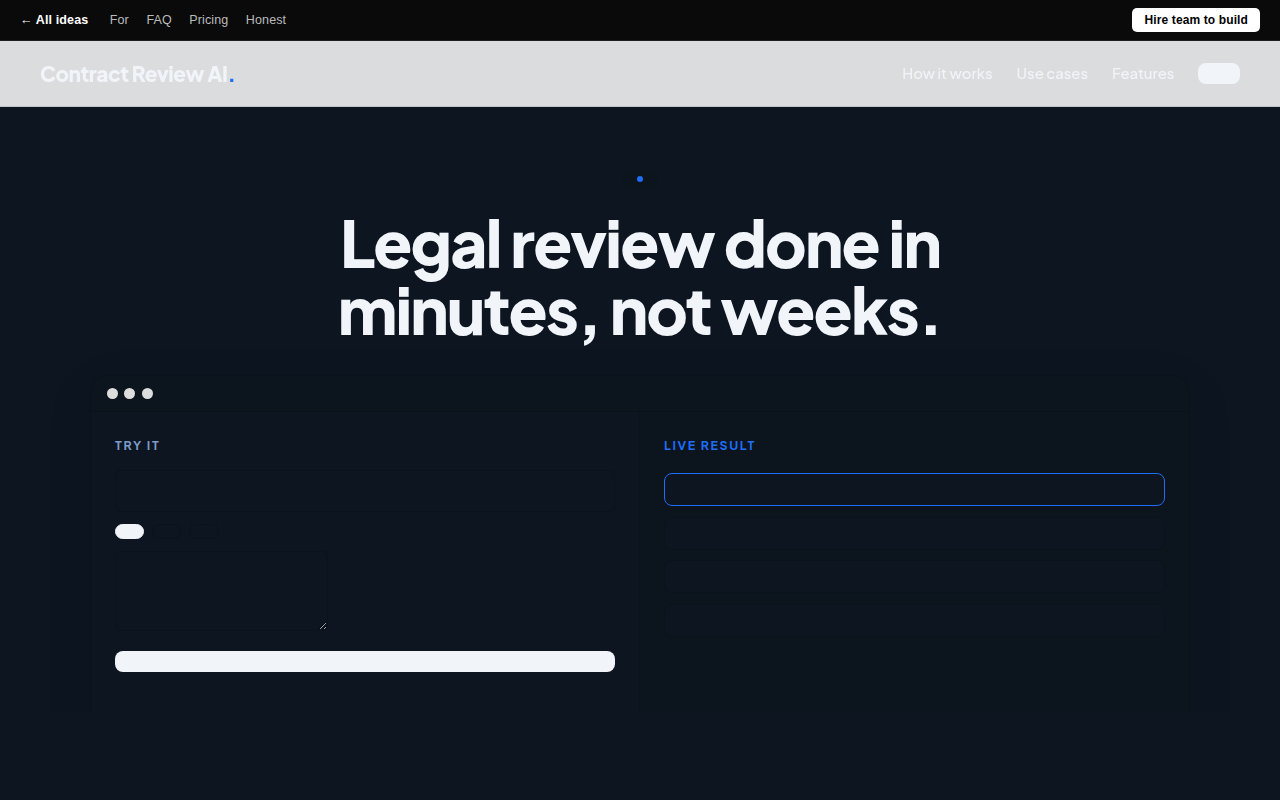1280x800 pixels.
Task: Open the Pricing link in top bar
Action: click(x=209, y=20)
